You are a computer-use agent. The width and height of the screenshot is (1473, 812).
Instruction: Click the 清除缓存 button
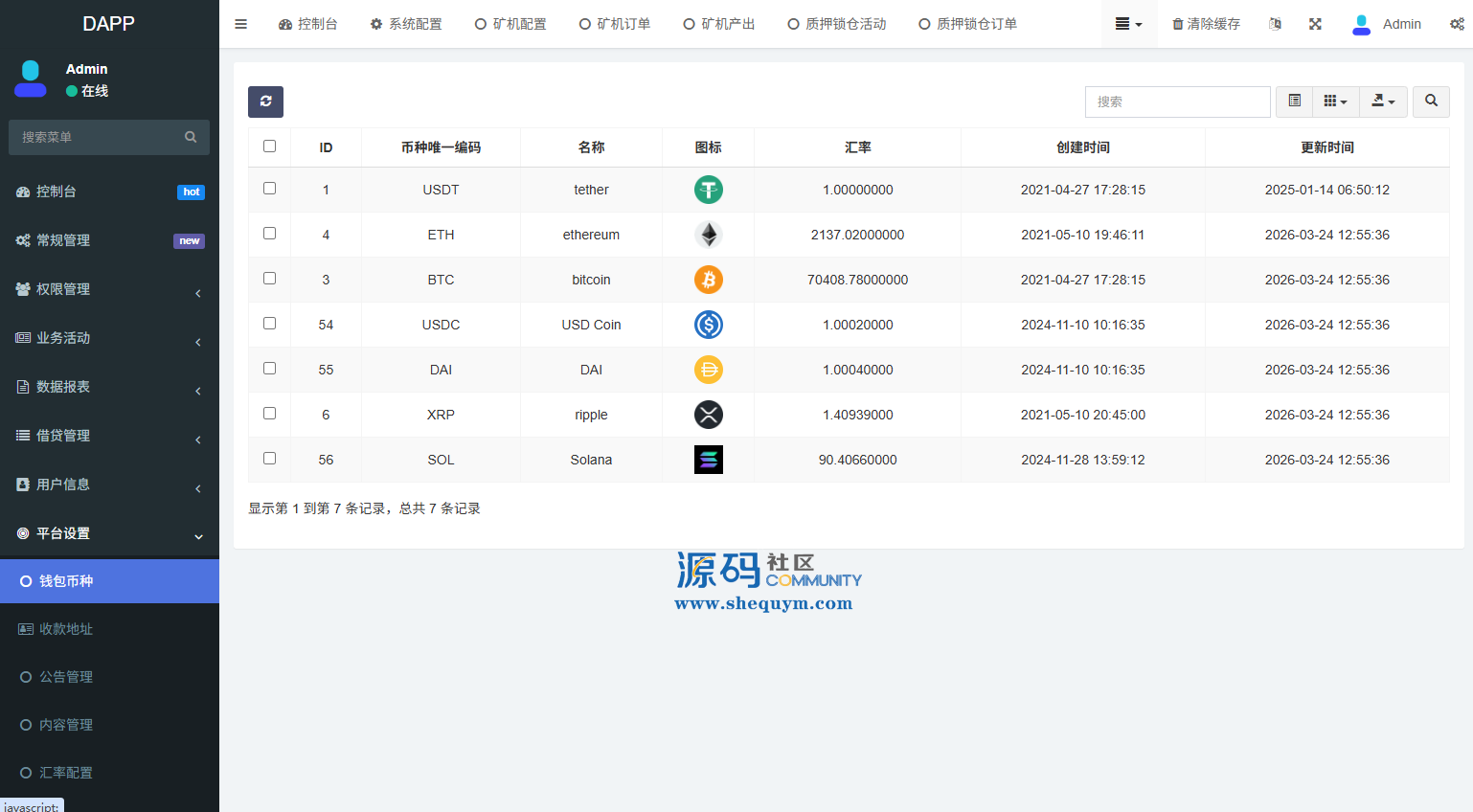click(x=1206, y=24)
